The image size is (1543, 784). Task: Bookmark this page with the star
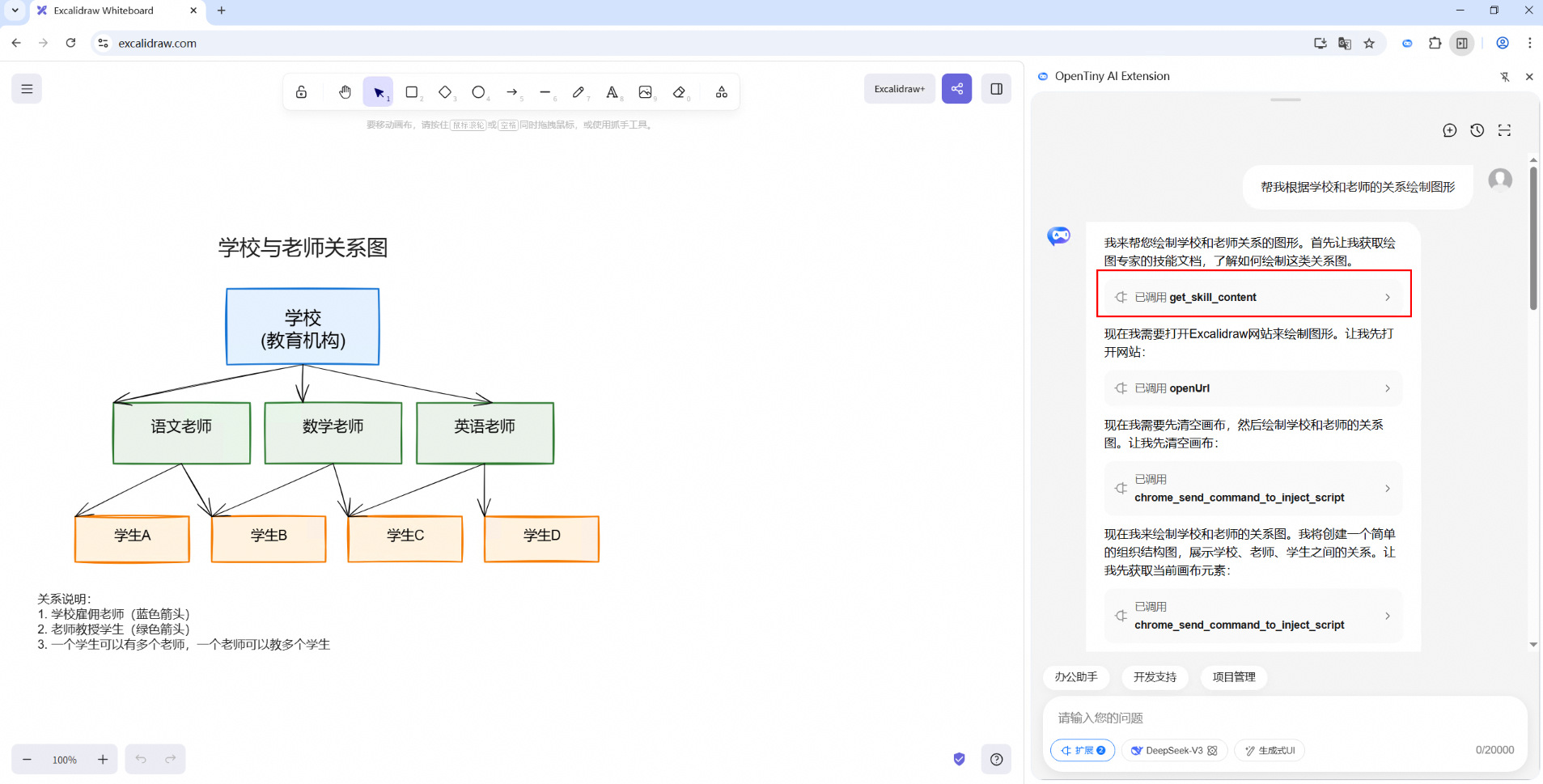pyautogui.click(x=1369, y=44)
